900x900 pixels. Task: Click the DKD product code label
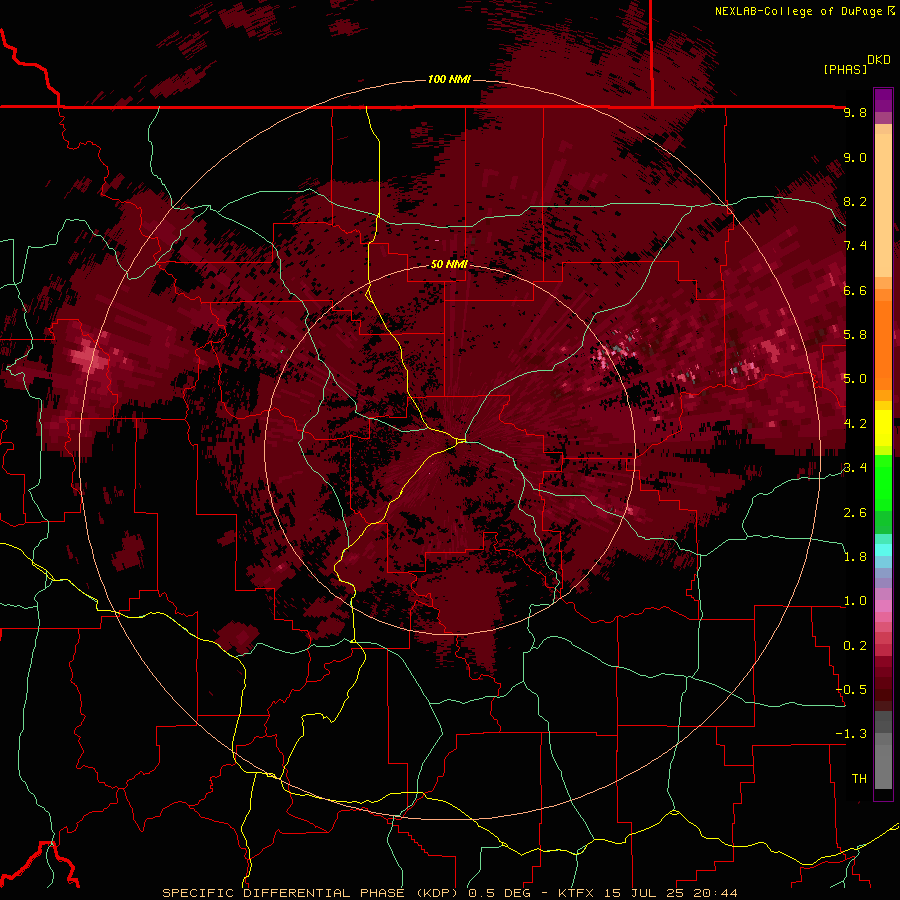click(x=878, y=60)
